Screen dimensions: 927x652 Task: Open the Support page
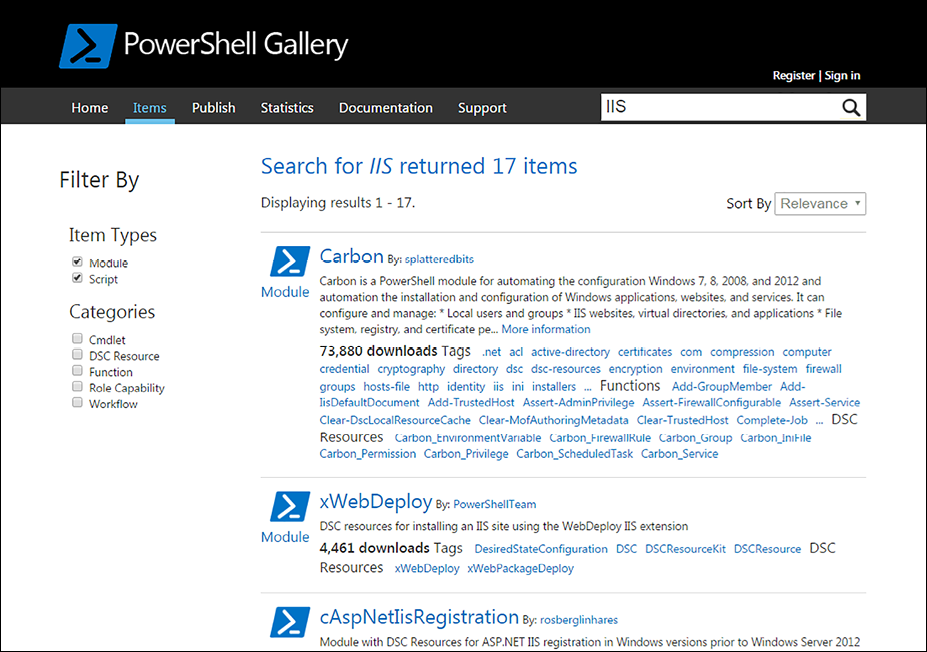pos(482,108)
